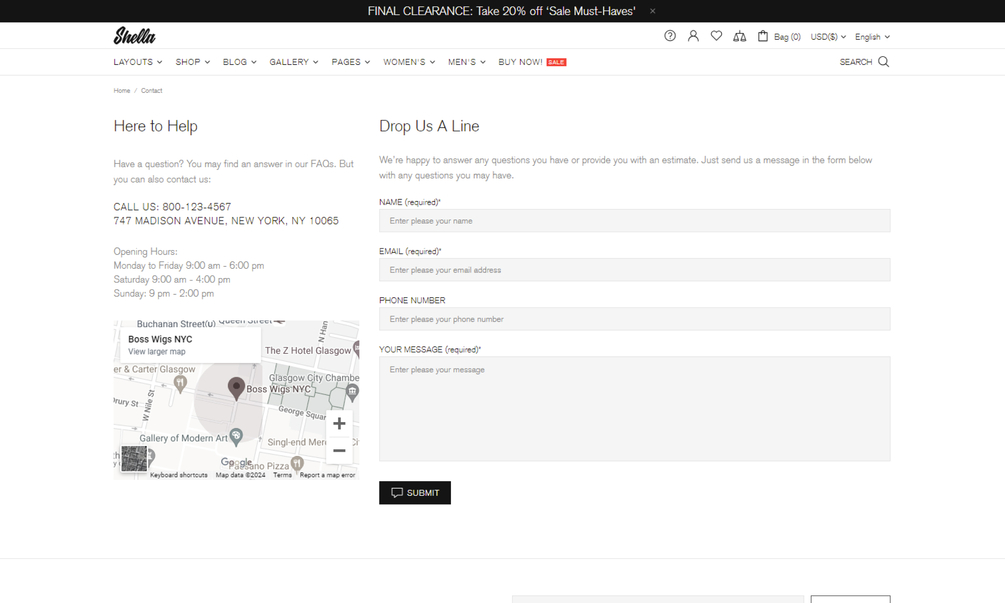Open the map Terms link
1005x603 pixels.
282,475
